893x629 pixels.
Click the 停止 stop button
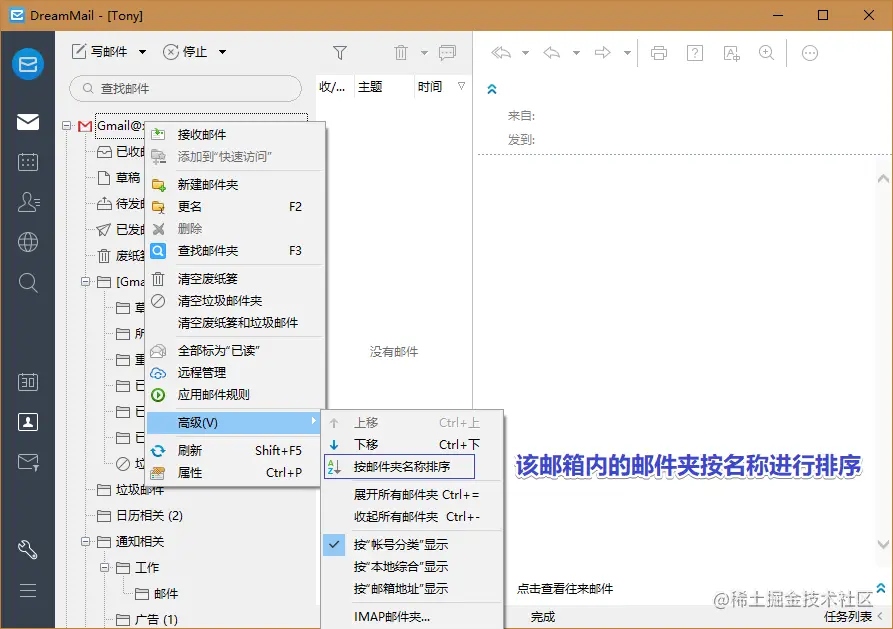click(185, 52)
